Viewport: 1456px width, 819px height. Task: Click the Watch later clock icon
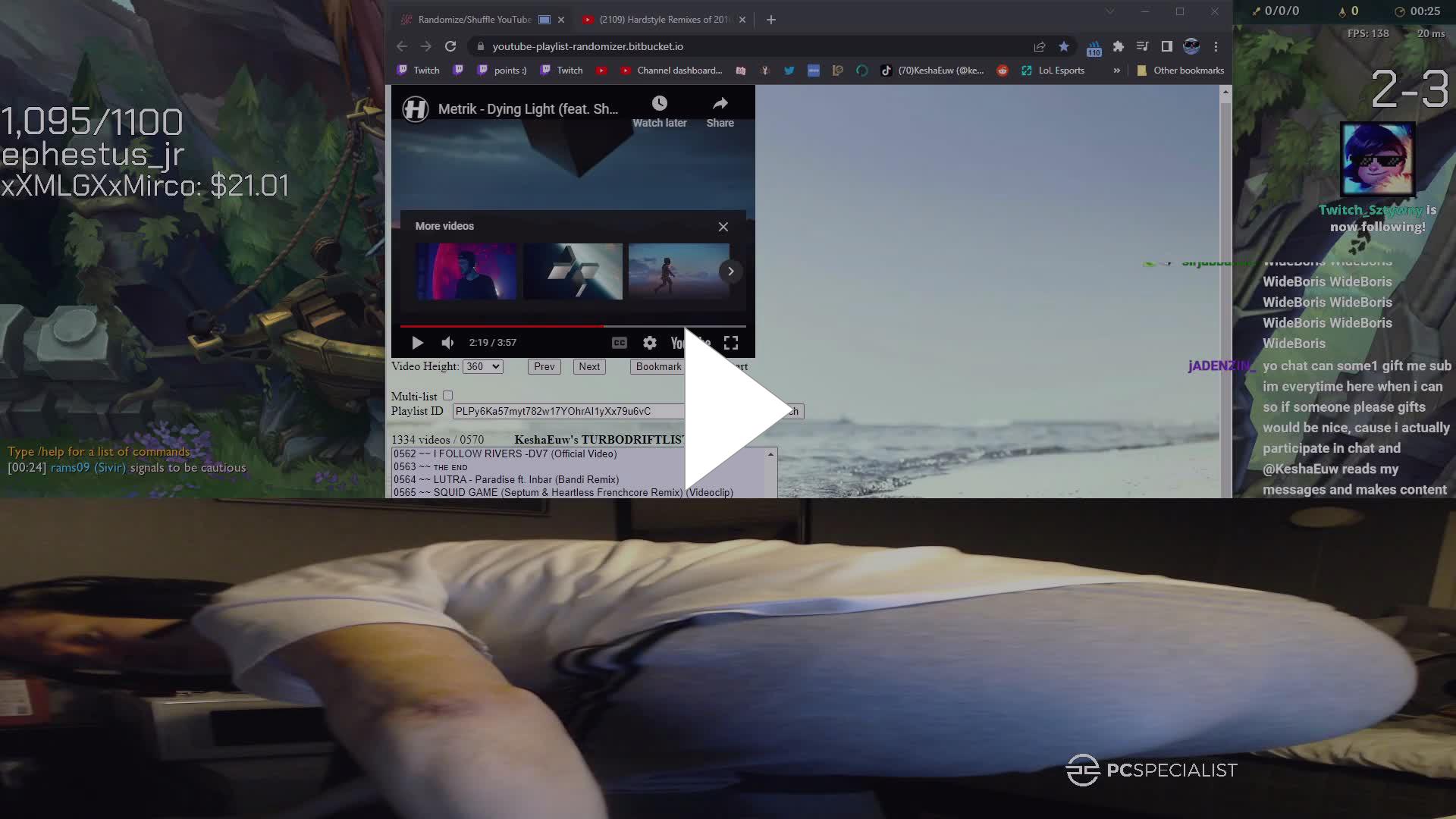[659, 104]
